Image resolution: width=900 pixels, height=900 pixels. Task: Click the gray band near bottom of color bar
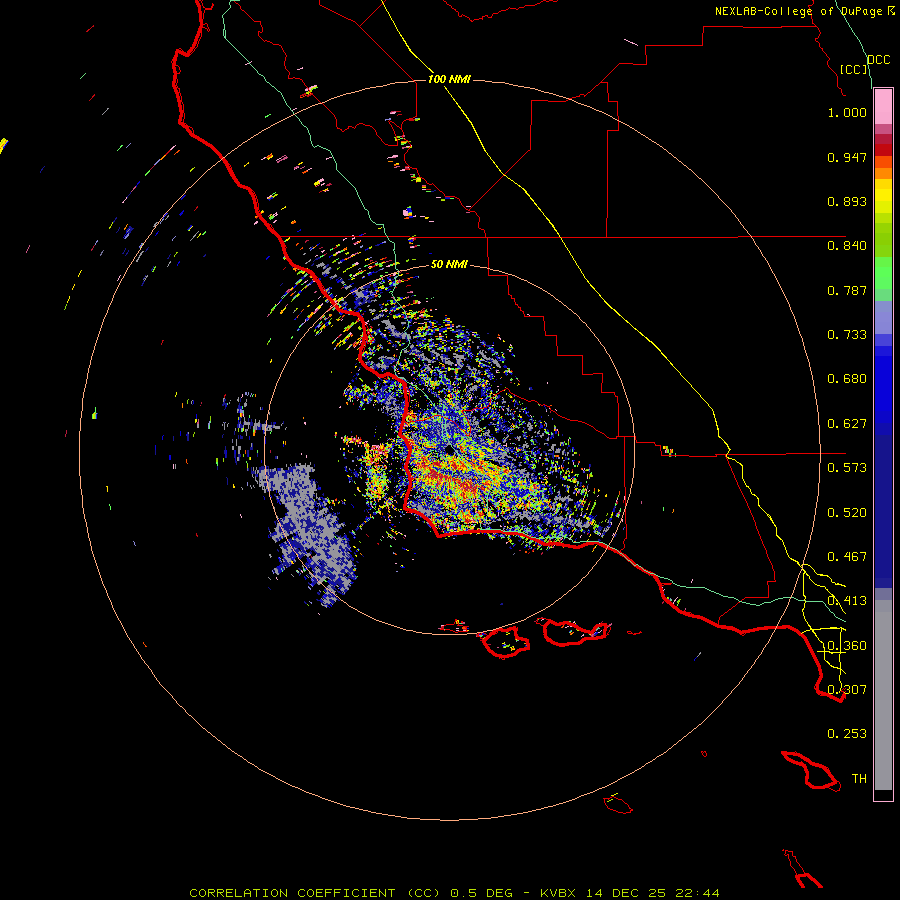tap(883, 695)
